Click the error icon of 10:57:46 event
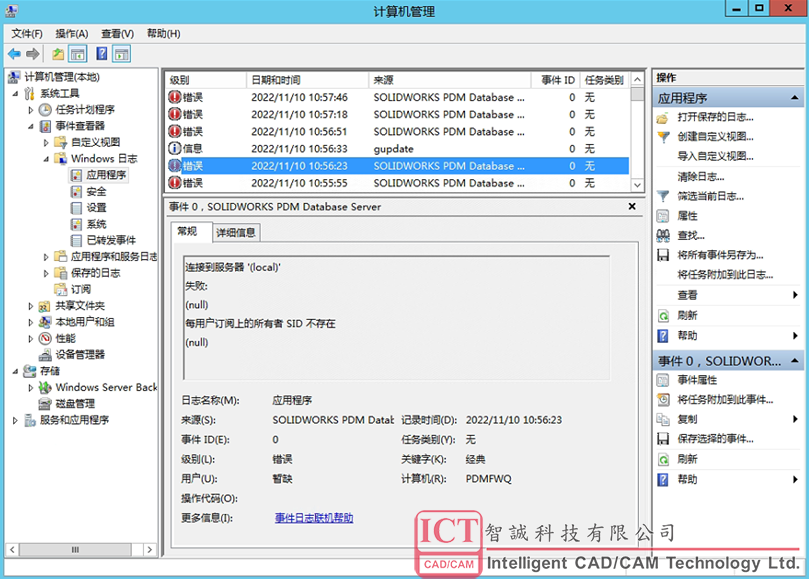This screenshot has height=579, width=809. tap(175, 97)
